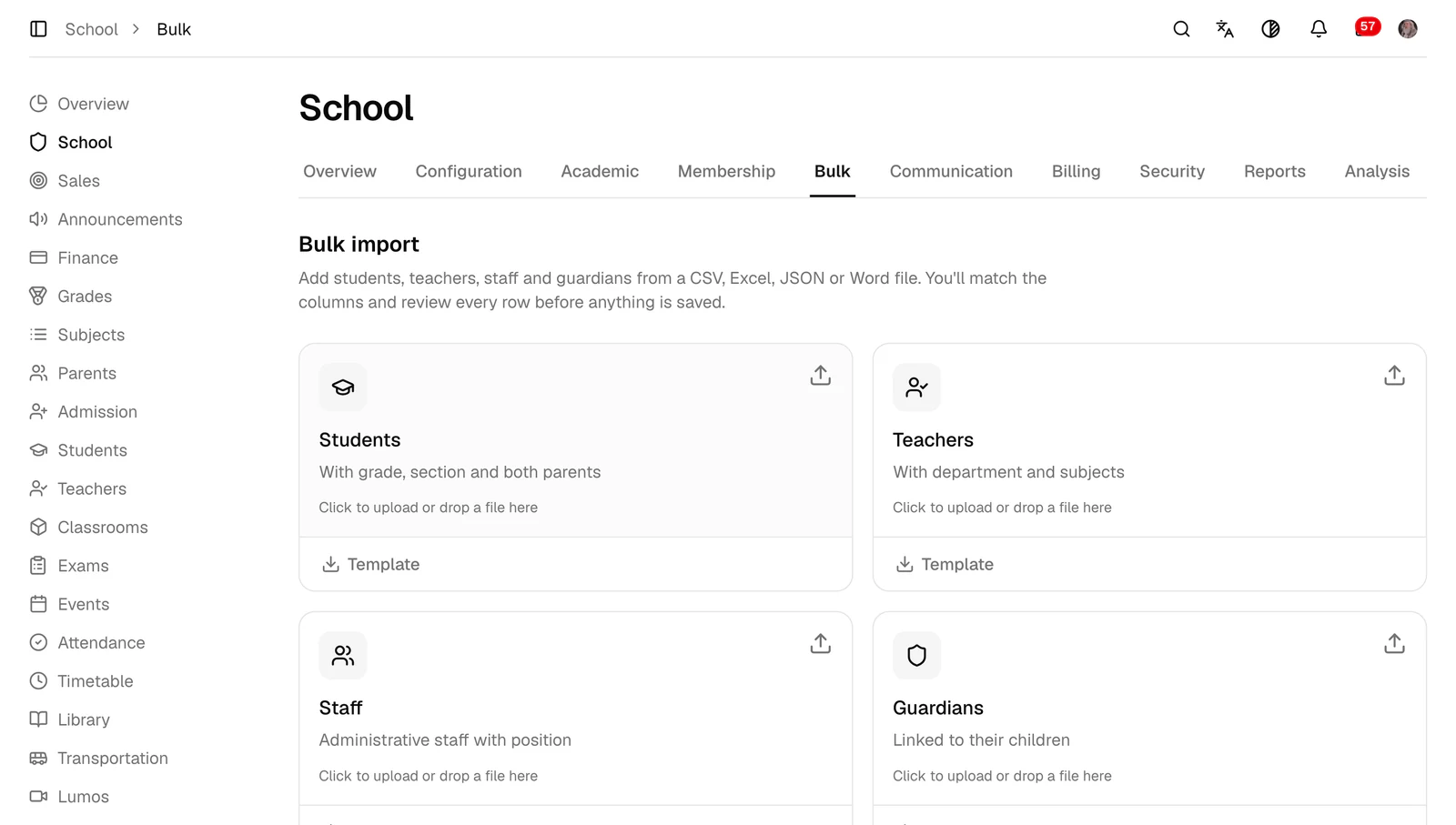Click the graduation cap icon in Students card

point(343,387)
